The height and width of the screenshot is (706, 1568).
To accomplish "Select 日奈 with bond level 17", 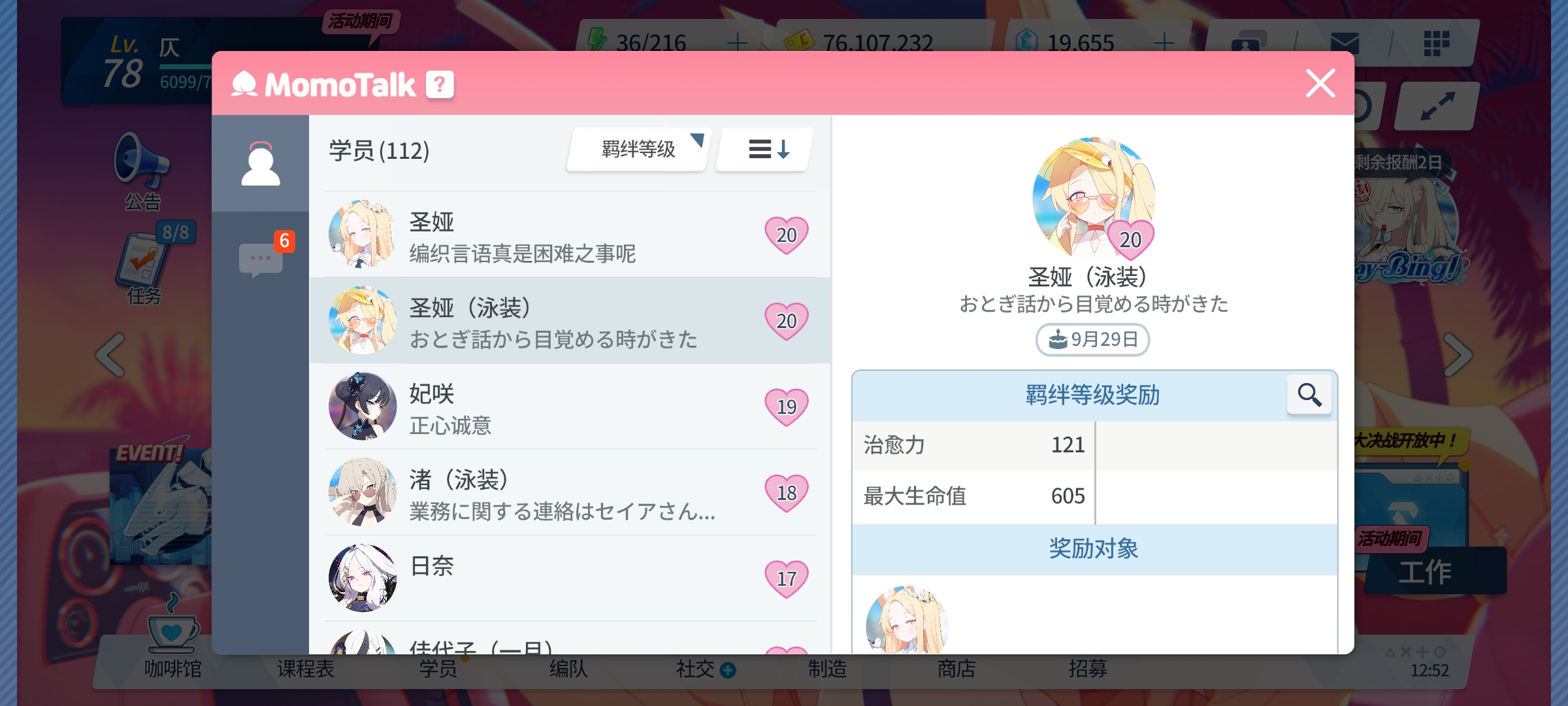I will [570, 578].
